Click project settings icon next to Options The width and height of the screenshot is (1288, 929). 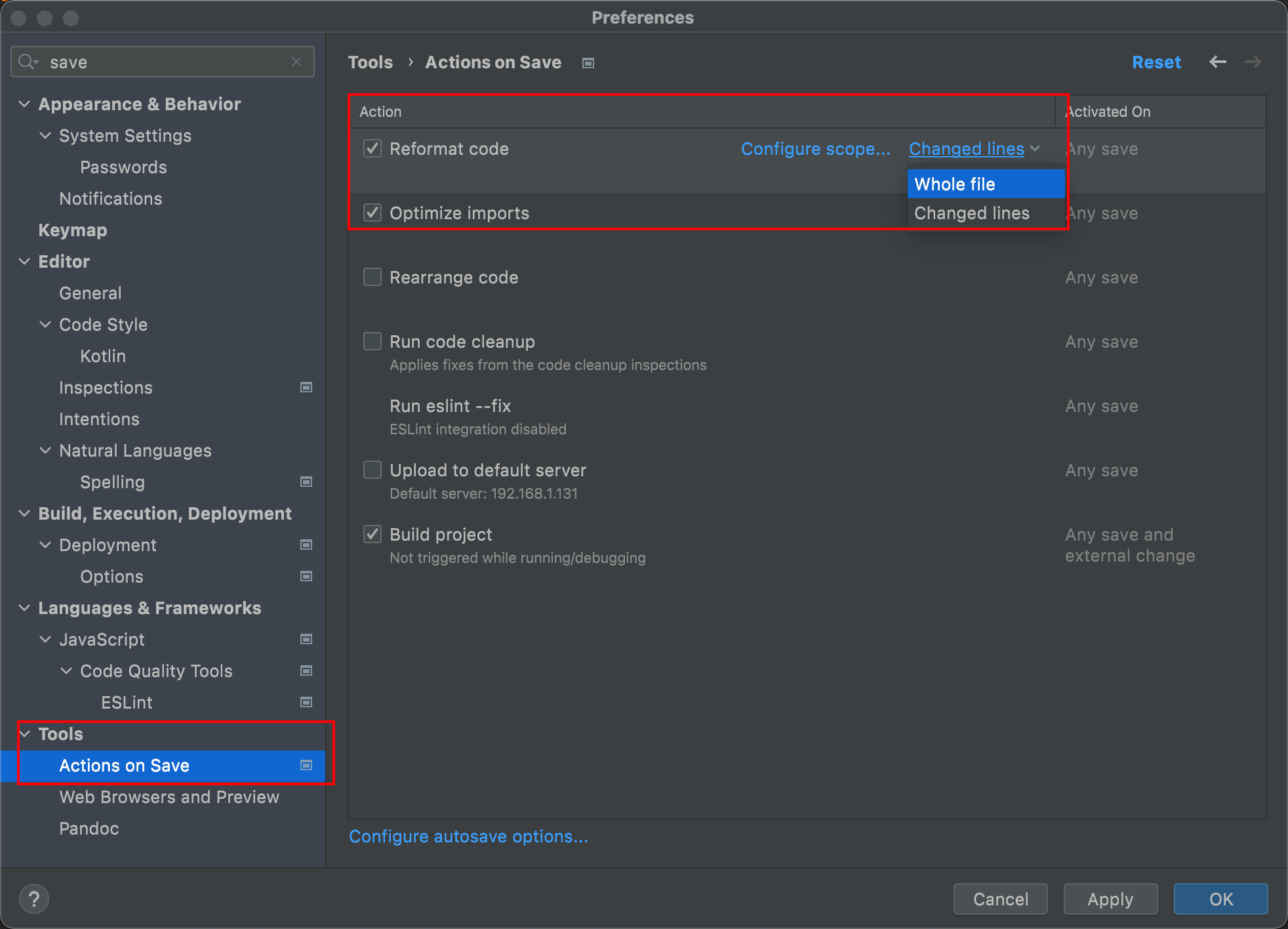tap(306, 576)
